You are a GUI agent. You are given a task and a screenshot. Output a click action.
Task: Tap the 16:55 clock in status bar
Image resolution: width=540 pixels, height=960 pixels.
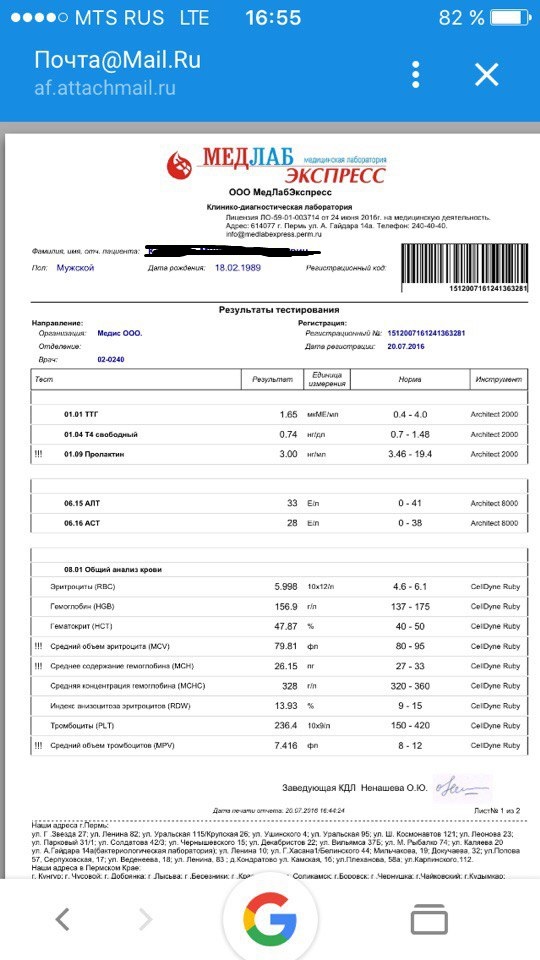pyautogui.click(x=273, y=18)
